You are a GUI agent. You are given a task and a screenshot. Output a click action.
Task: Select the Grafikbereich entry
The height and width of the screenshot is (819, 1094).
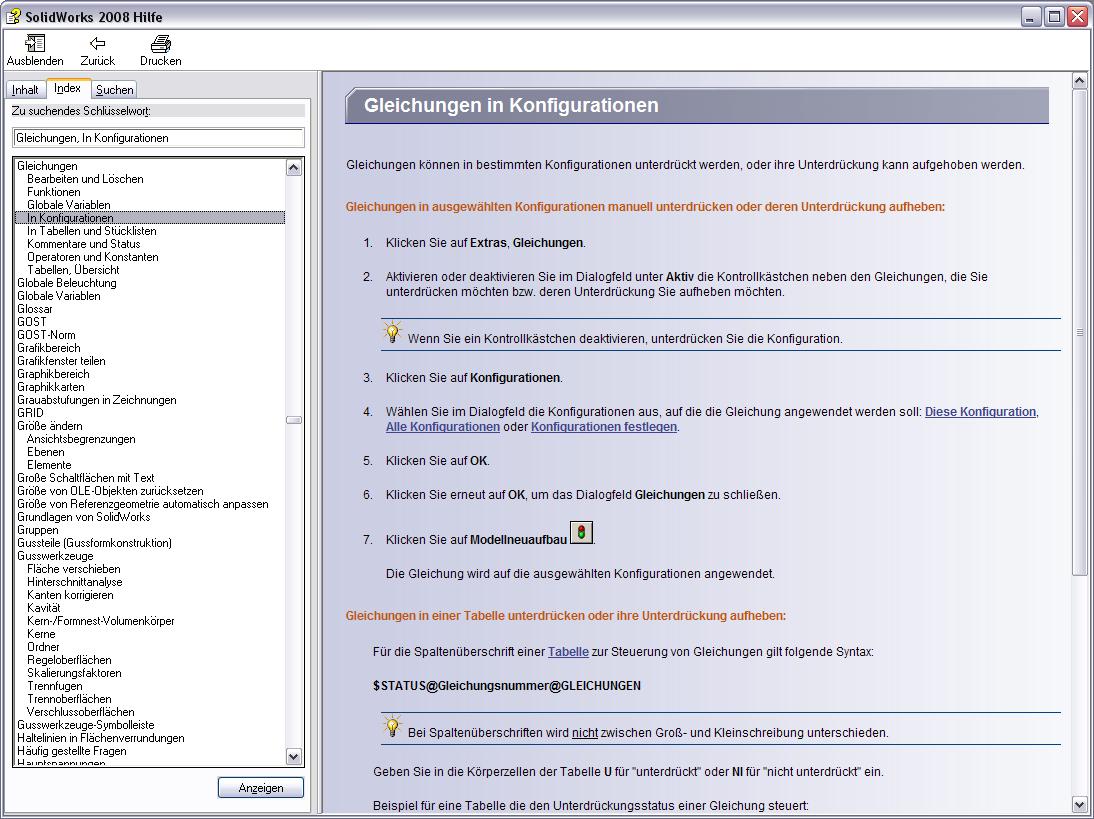tap(49, 348)
